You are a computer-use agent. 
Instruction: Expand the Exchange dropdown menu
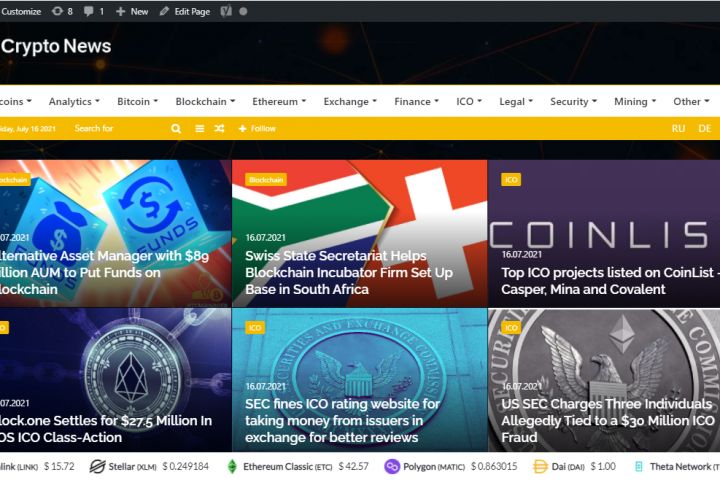(350, 102)
